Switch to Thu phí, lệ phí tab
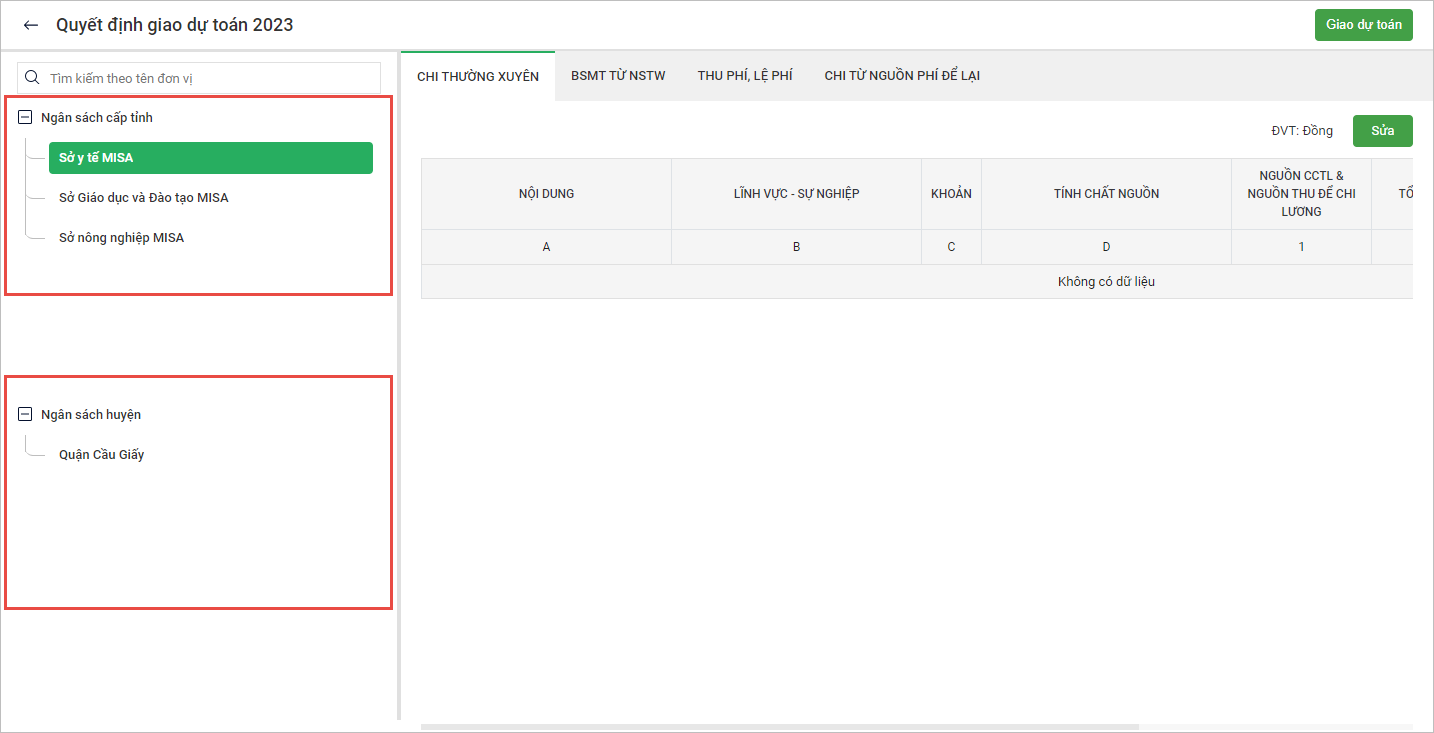 pyautogui.click(x=745, y=76)
